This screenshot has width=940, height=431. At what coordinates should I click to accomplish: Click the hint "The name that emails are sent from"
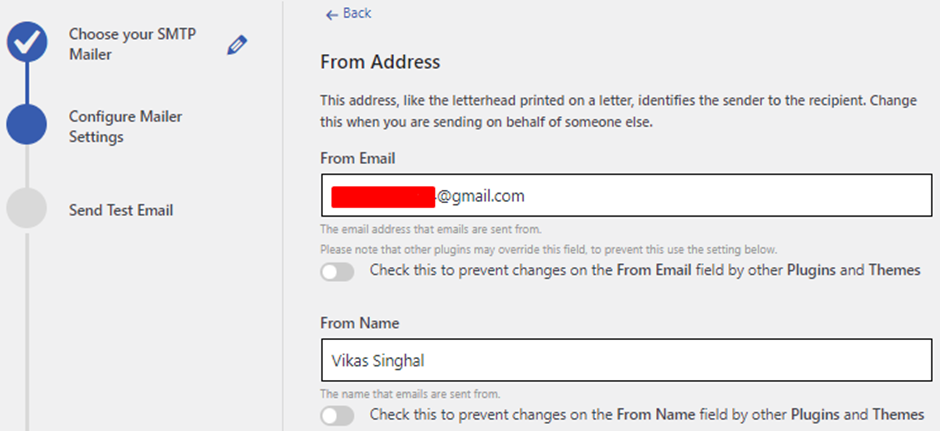pyautogui.click(x=410, y=394)
